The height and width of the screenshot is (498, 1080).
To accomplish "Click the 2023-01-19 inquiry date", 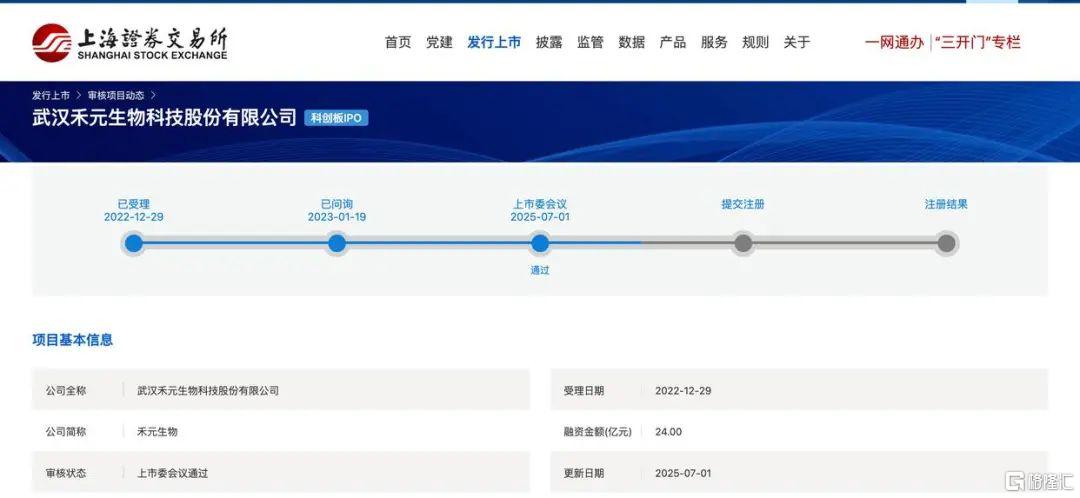I will click(x=337, y=217).
